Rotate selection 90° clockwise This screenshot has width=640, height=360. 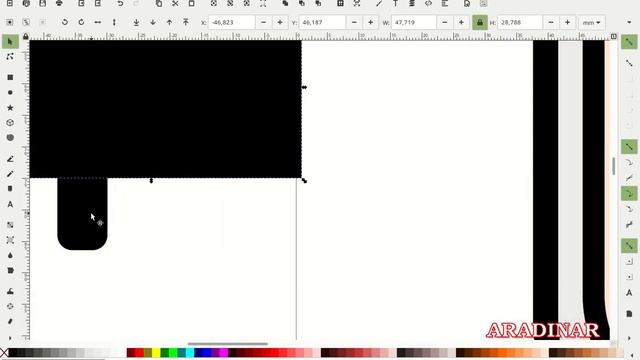tap(81, 22)
